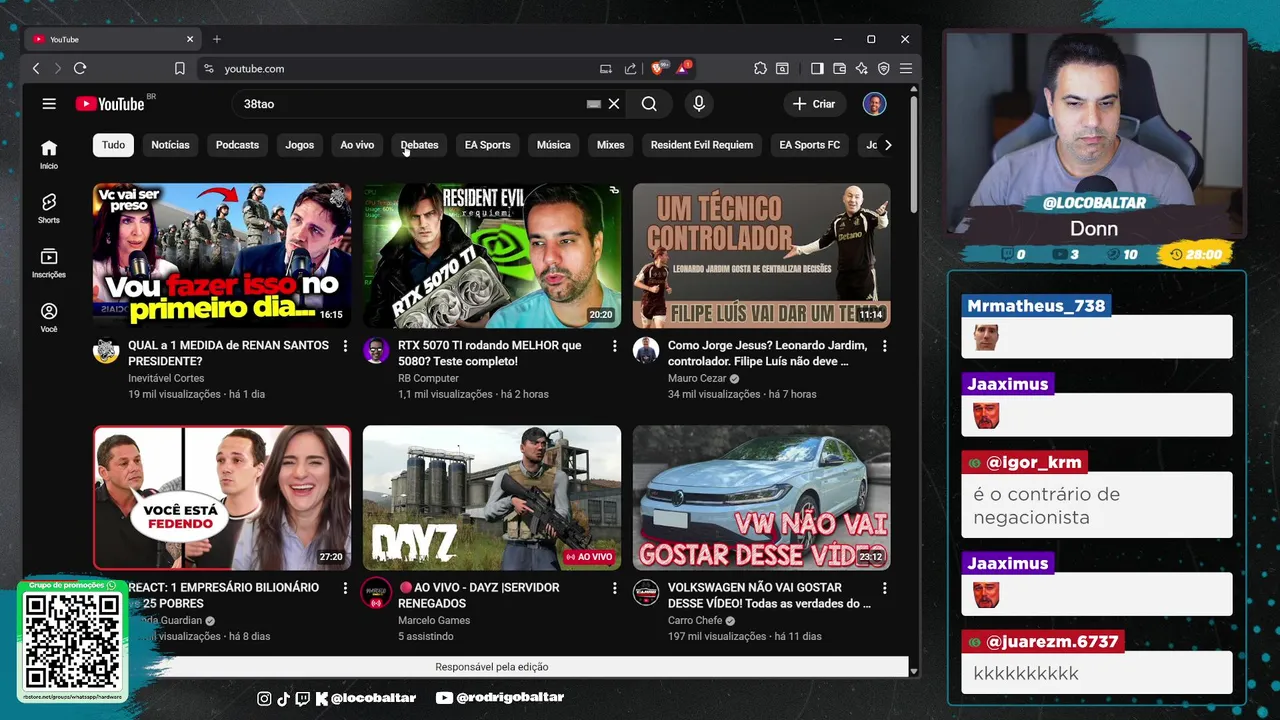The image size is (1280, 720).
Task: Open Shorts in the sidebar
Action: pos(49,208)
